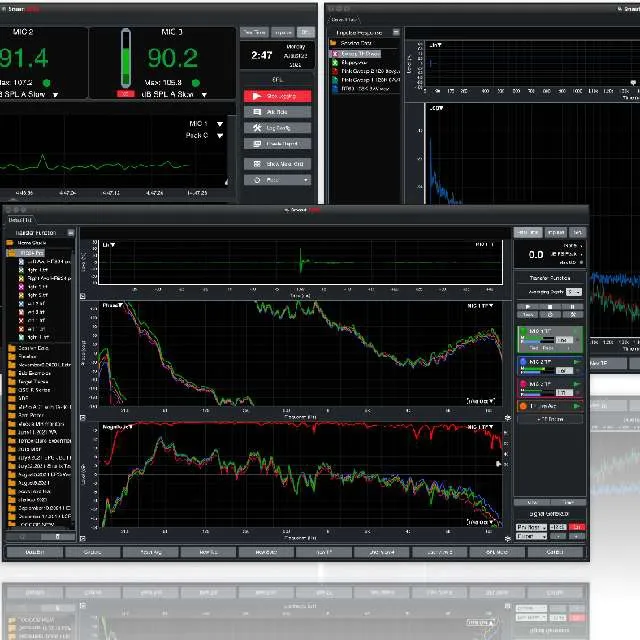Click the red signal generator On button

pyautogui.click(x=577, y=527)
